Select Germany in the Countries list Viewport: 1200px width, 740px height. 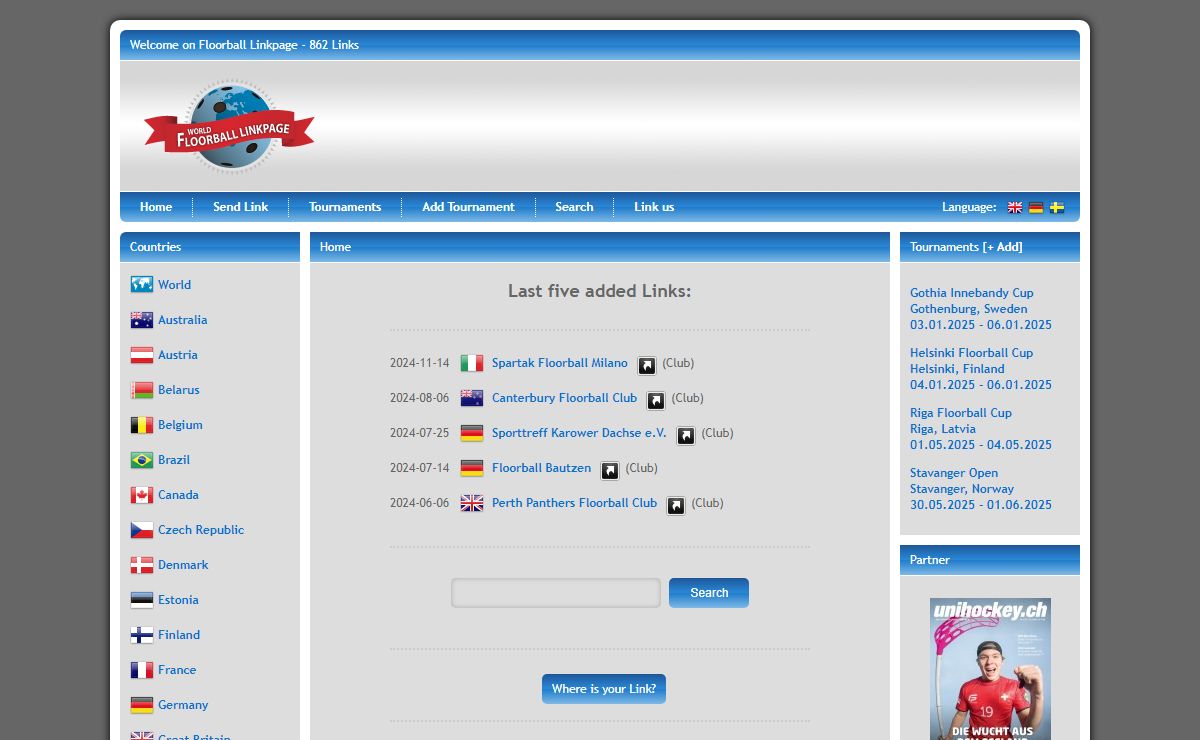click(x=183, y=705)
